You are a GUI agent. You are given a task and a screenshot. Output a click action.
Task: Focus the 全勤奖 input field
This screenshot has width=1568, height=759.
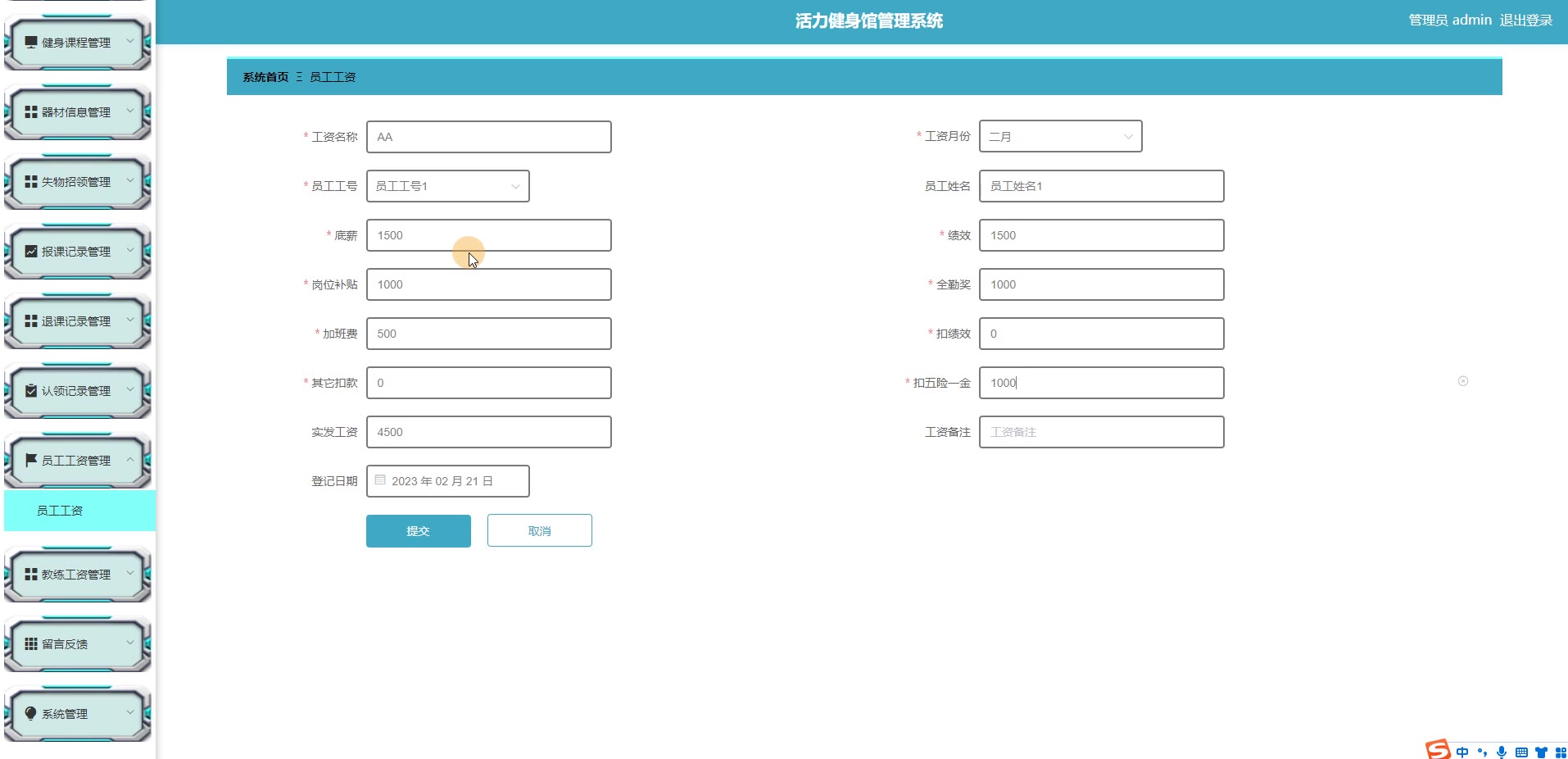point(1101,284)
